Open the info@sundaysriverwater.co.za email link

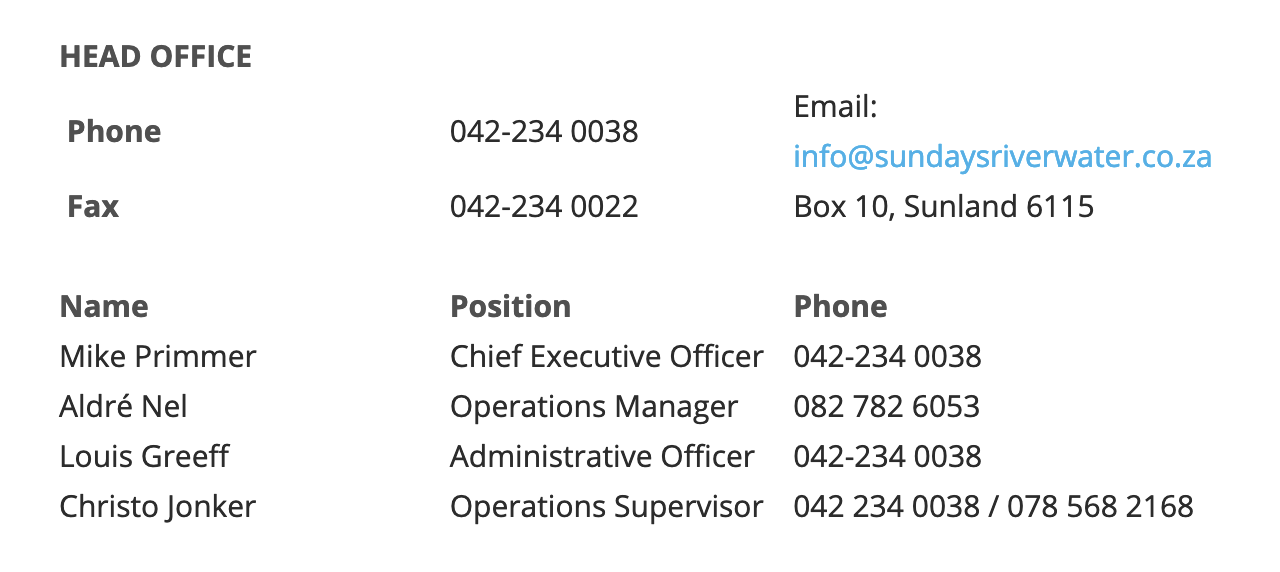coord(1002,157)
